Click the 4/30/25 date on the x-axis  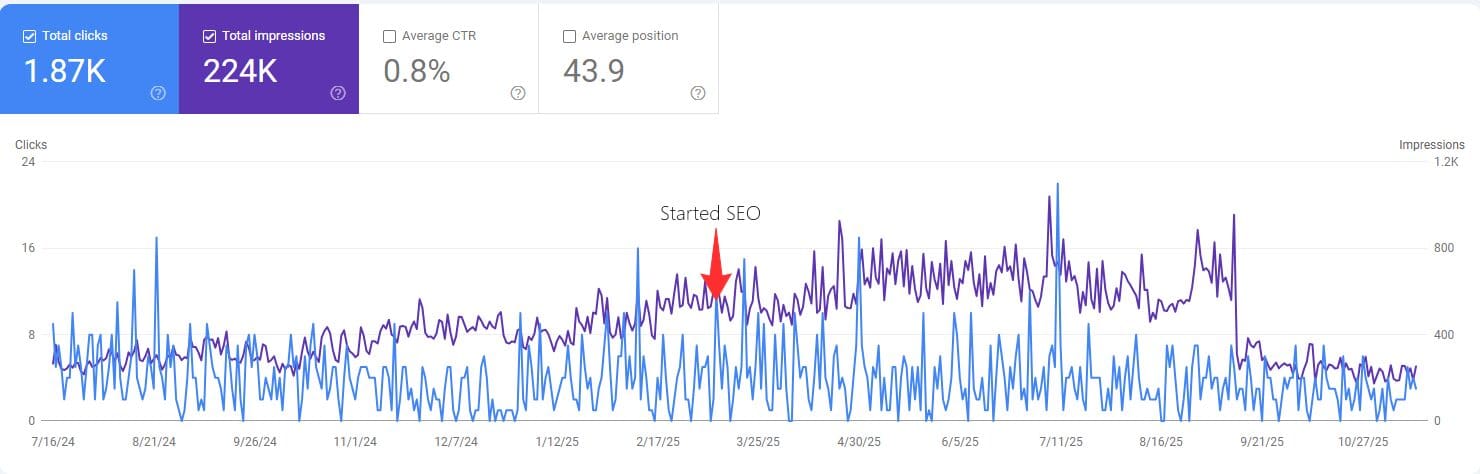pos(858,441)
